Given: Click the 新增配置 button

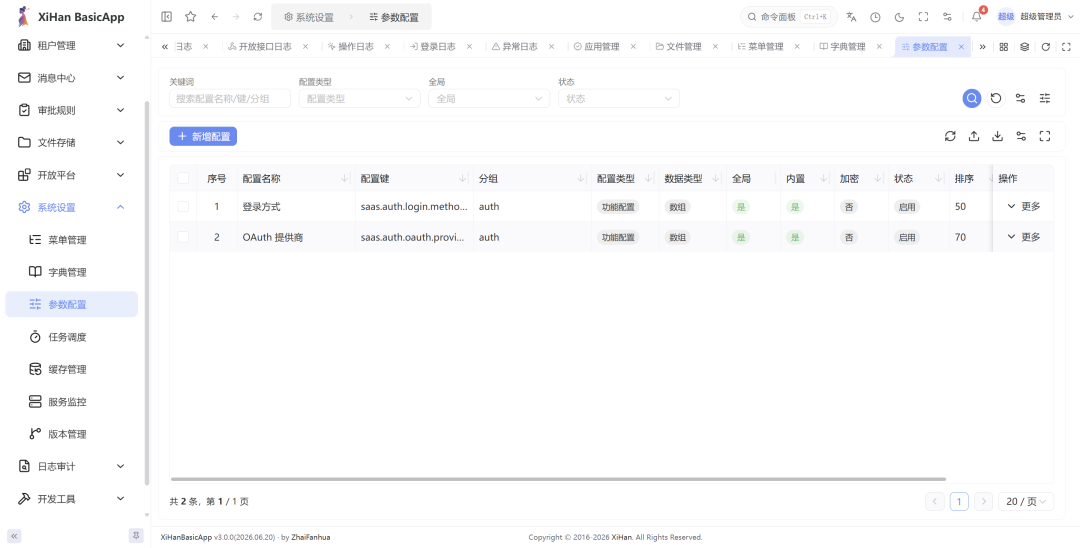Looking at the screenshot, I should point(203,136).
